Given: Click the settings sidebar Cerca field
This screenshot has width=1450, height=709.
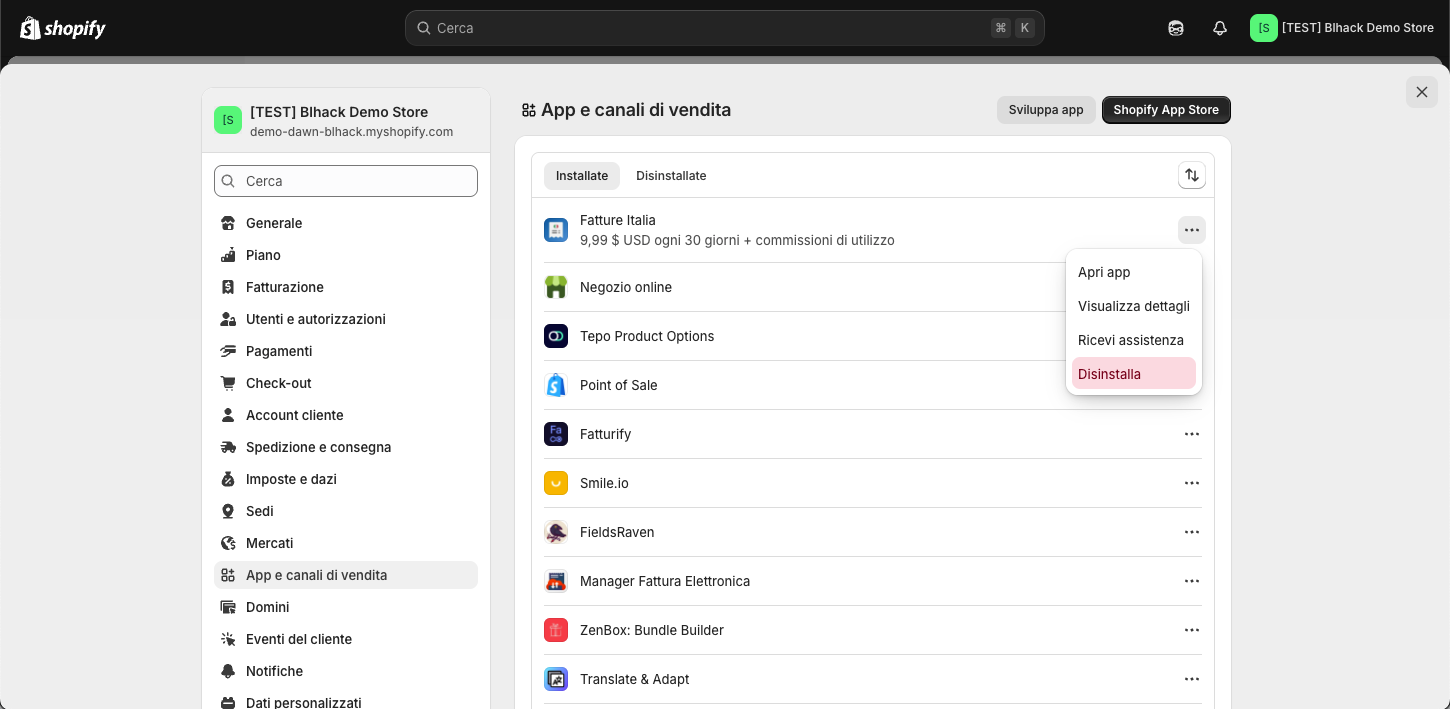Looking at the screenshot, I should [346, 181].
